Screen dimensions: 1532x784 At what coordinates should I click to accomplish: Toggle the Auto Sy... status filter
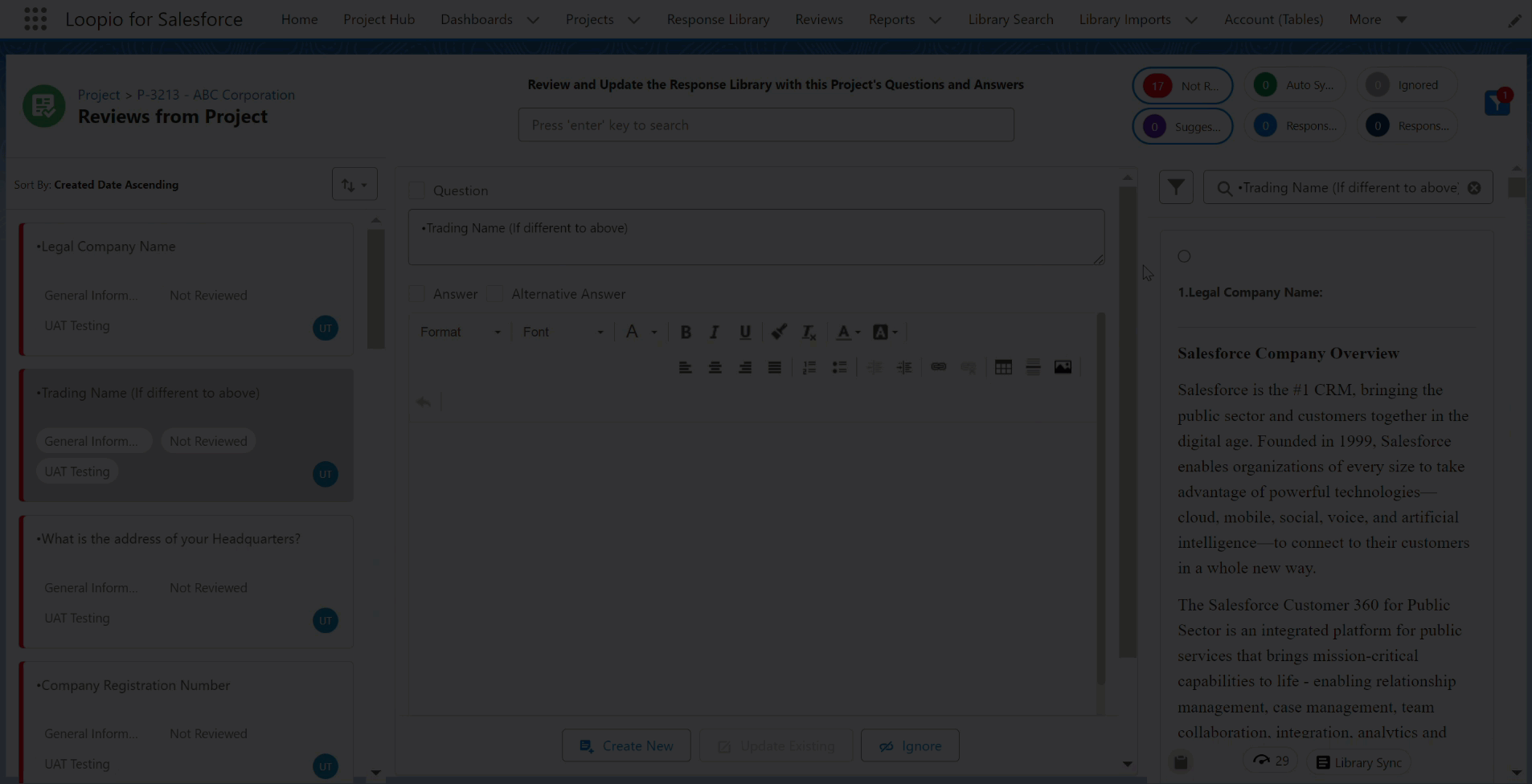click(1295, 84)
